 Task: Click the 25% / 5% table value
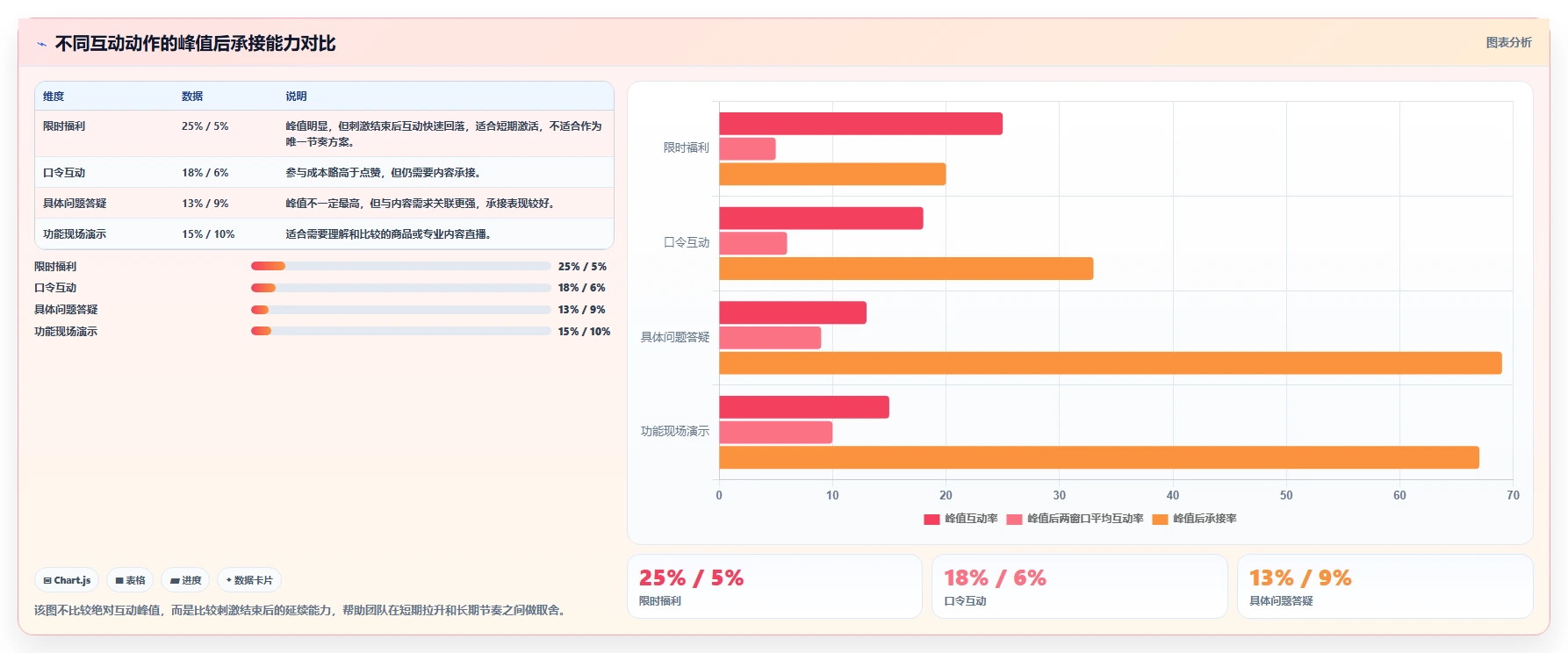205,126
